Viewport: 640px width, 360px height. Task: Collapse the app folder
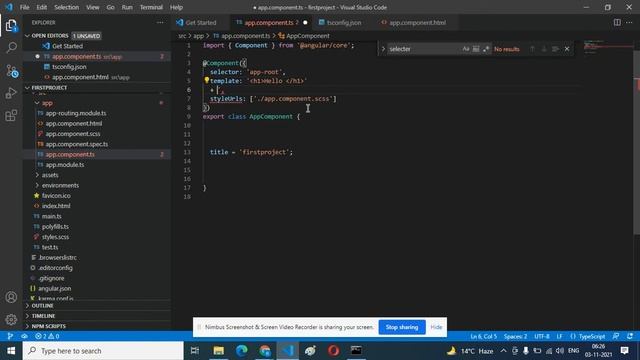point(37,103)
